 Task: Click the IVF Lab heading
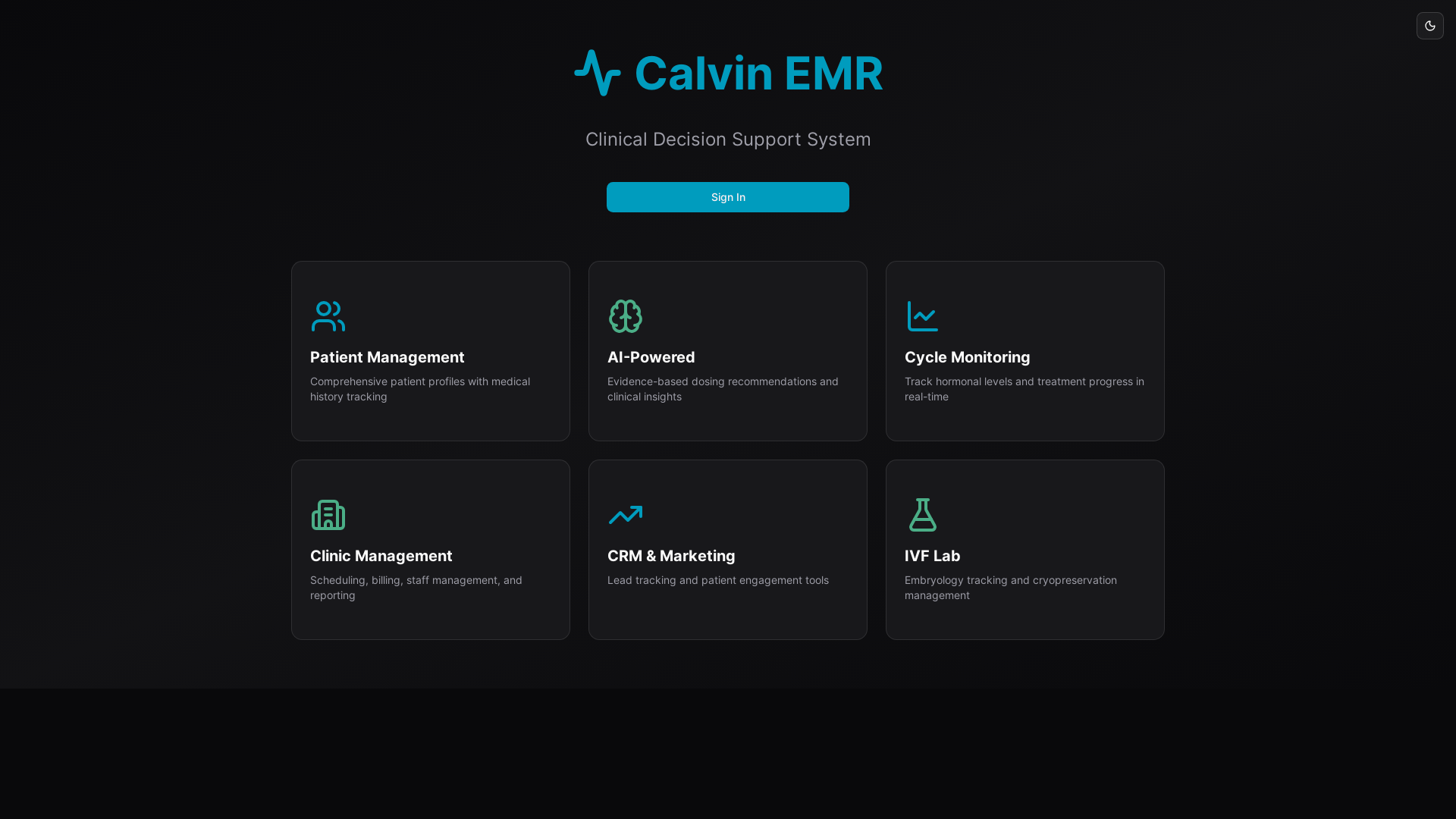(933, 556)
